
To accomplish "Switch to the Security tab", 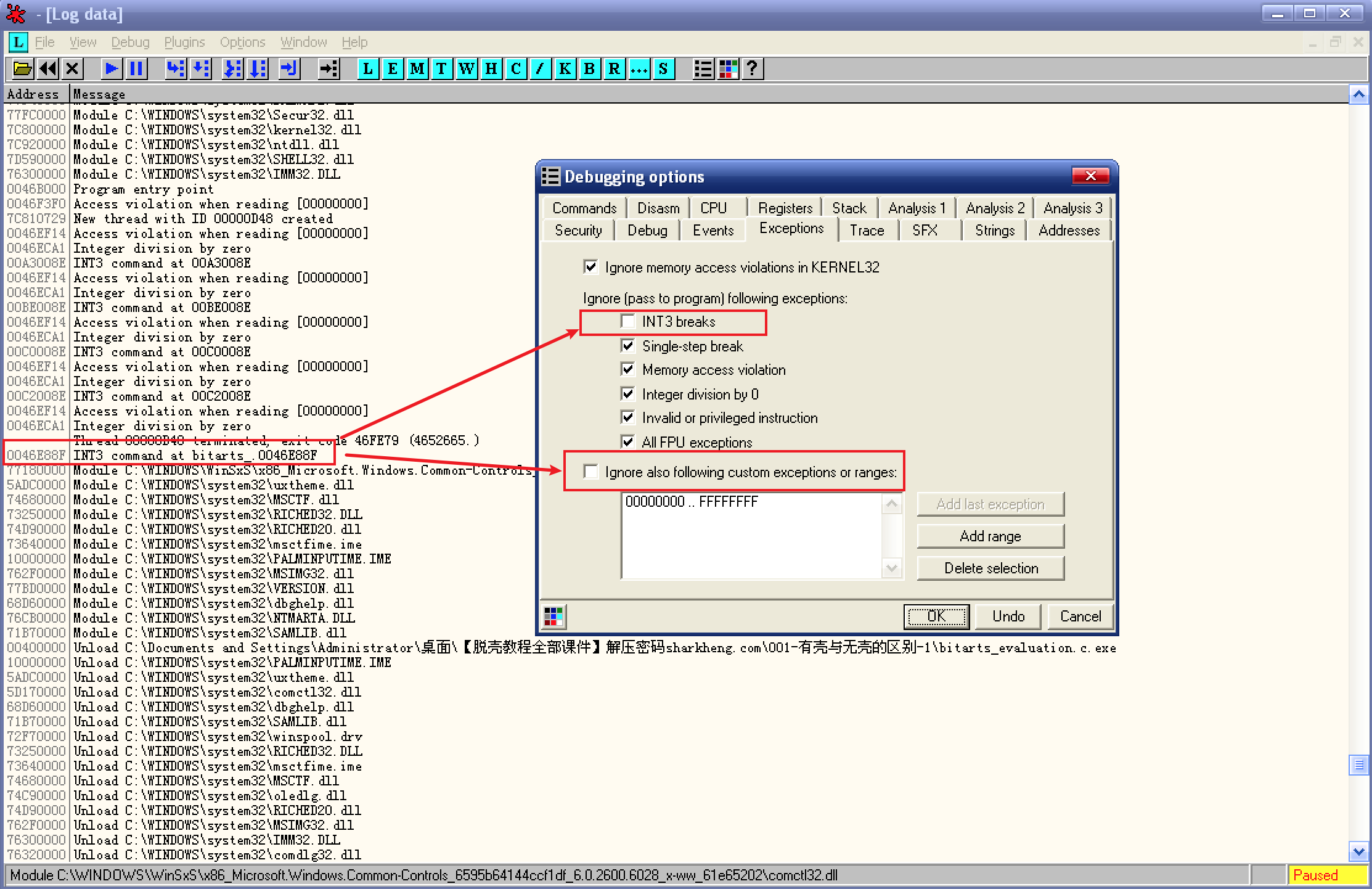I will tap(578, 231).
